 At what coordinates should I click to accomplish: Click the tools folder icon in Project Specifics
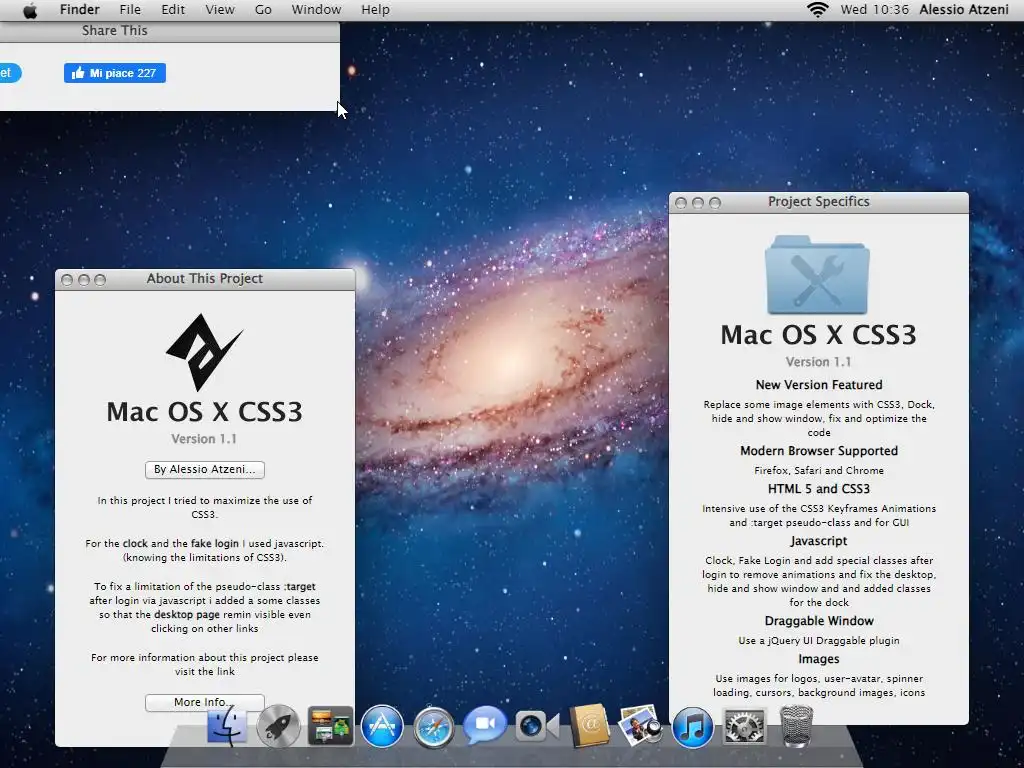pyautogui.click(x=817, y=275)
